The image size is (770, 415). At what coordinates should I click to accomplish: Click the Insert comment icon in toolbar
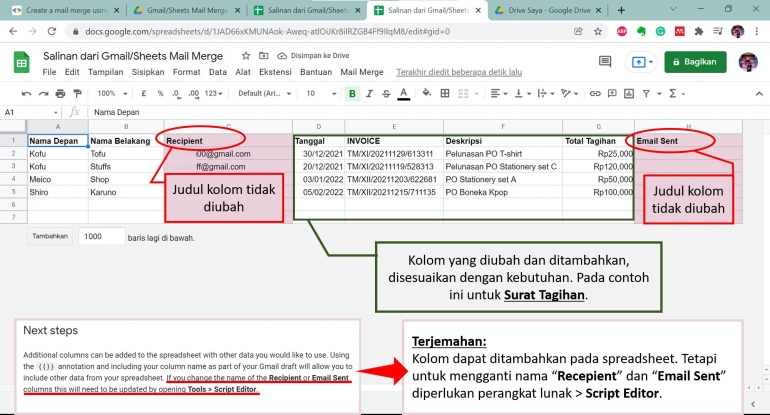point(612,93)
